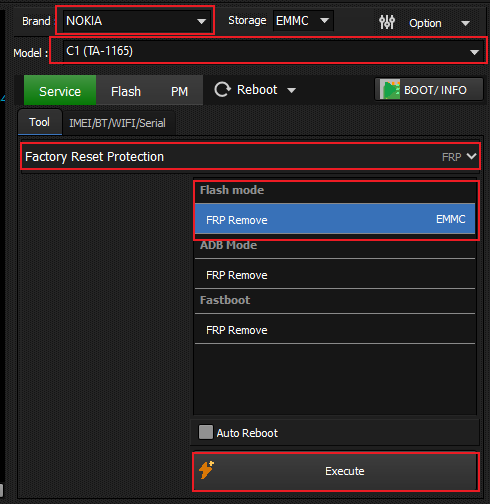Open the Tool sub-tab
This screenshot has height=504, width=490.
click(x=40, y=122)
